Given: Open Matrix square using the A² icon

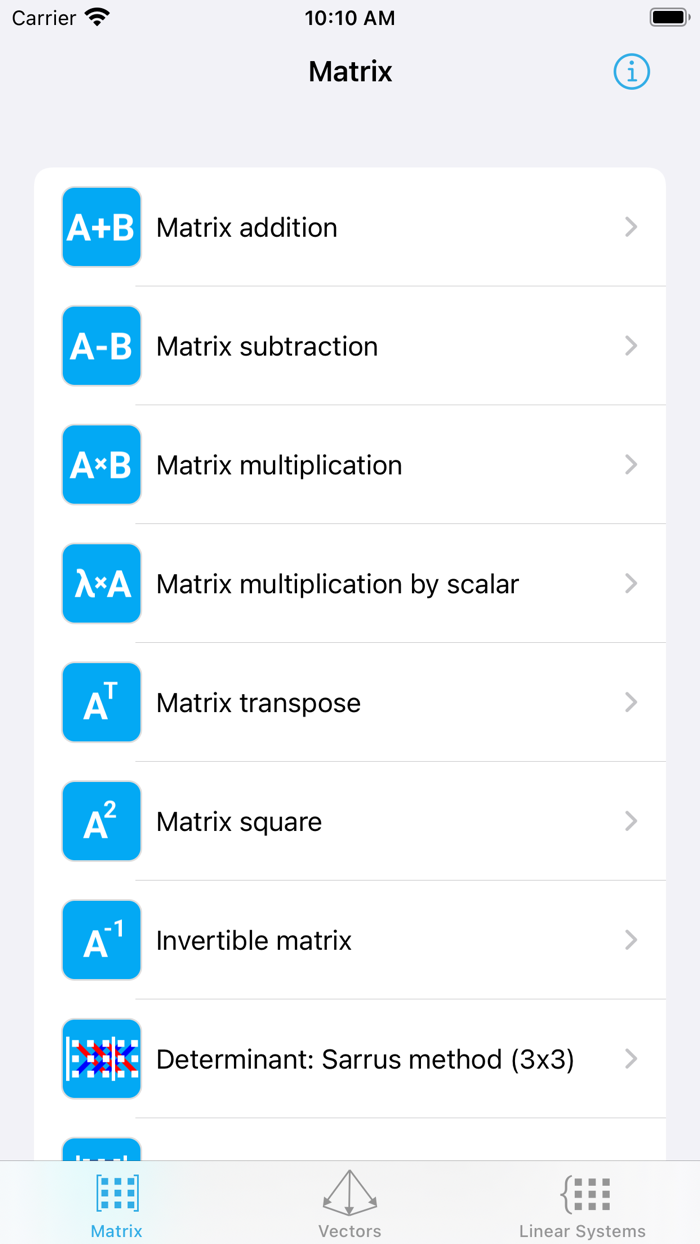Looking at the screenshot, I should [100, 821].
